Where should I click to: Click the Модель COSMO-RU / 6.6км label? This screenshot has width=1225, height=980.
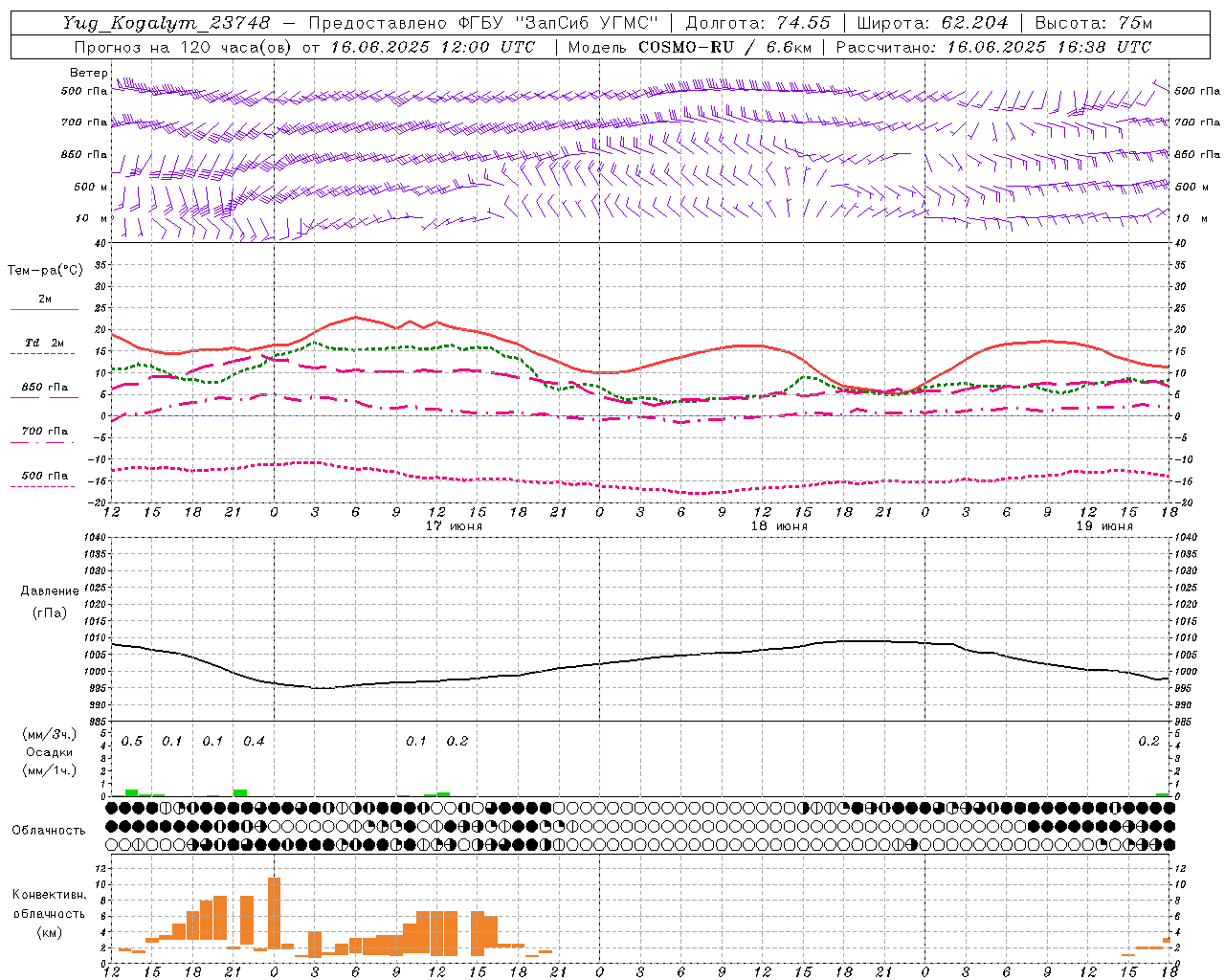click(x=690, y=47)
